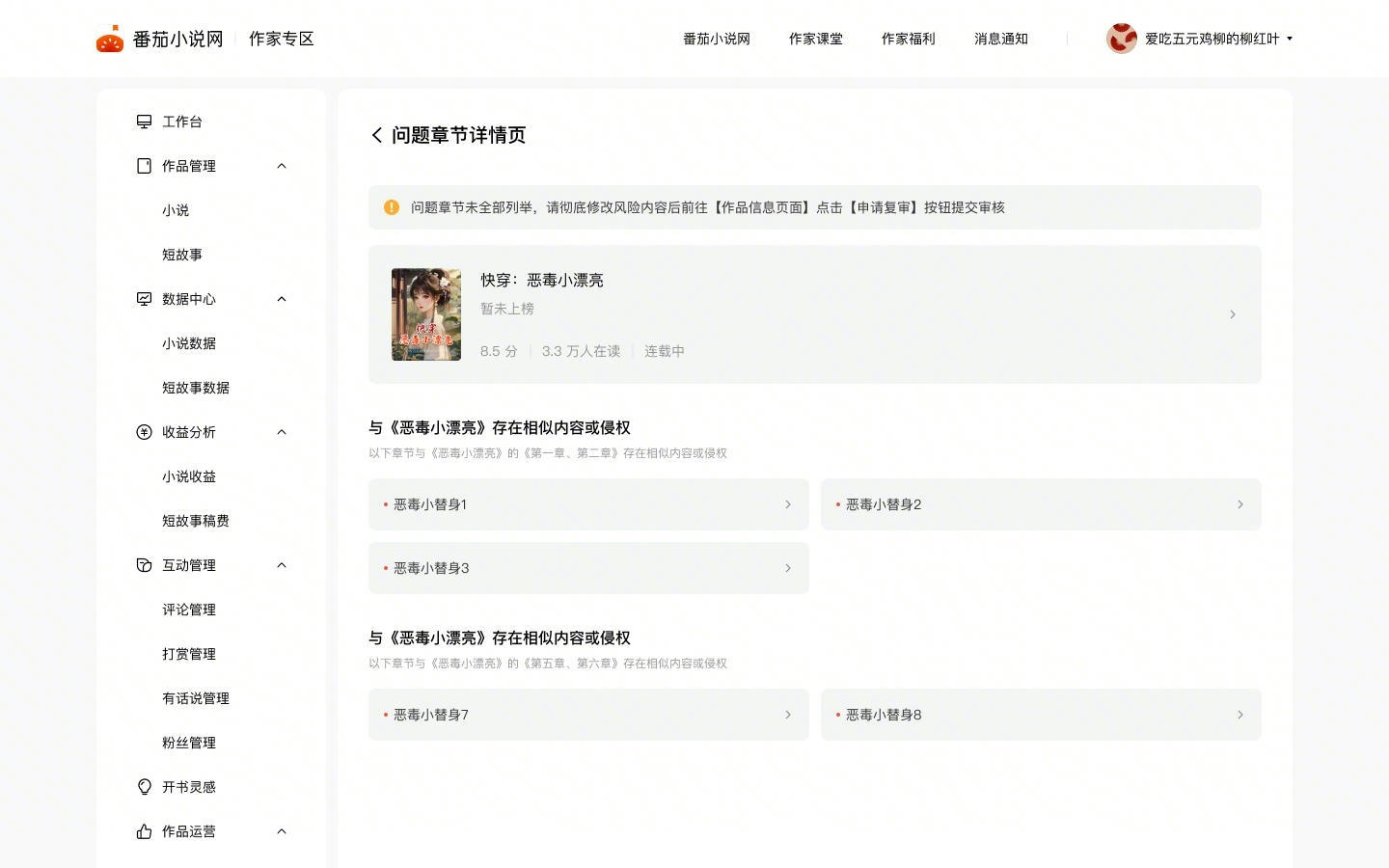1389x868 pixels.
Task: Click the 开书灵感 lightbulb icon
Action: tap(144, 787)
